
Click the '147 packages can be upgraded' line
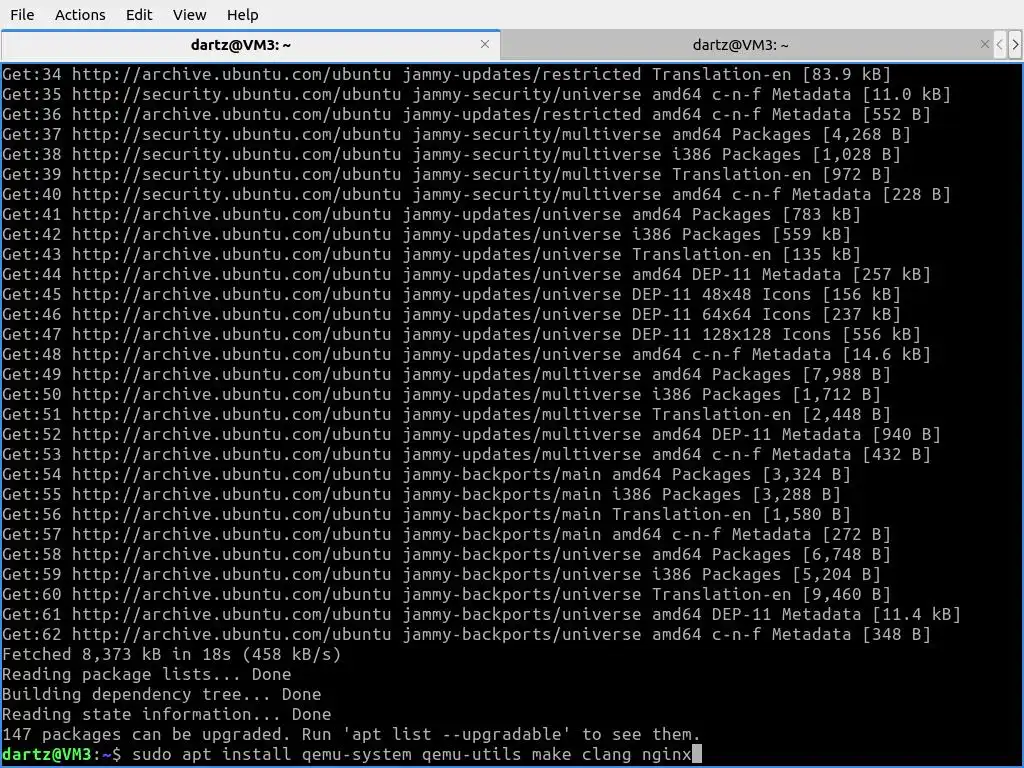351,735
